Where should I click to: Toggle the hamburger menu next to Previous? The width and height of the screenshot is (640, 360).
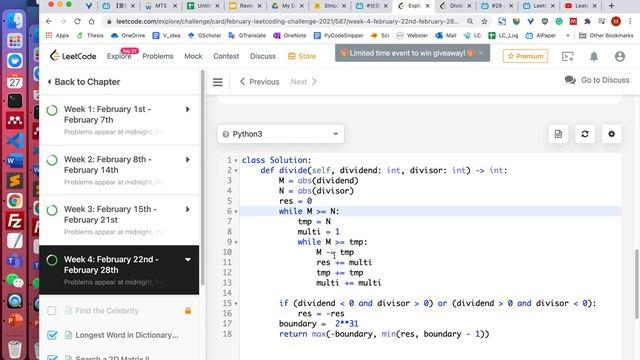218,82
